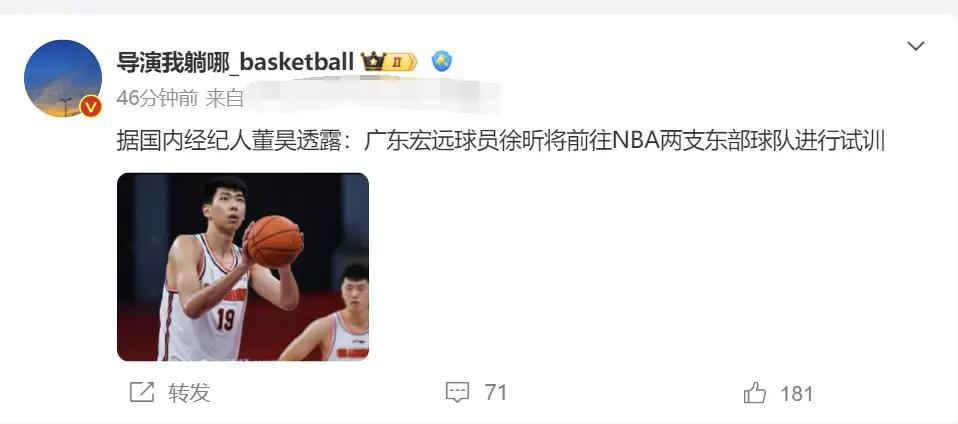Select the 转发 repost label
Image resolution: width=958 pixels, height=424 pixels.
pyautogui.click(x=189, y=392)
